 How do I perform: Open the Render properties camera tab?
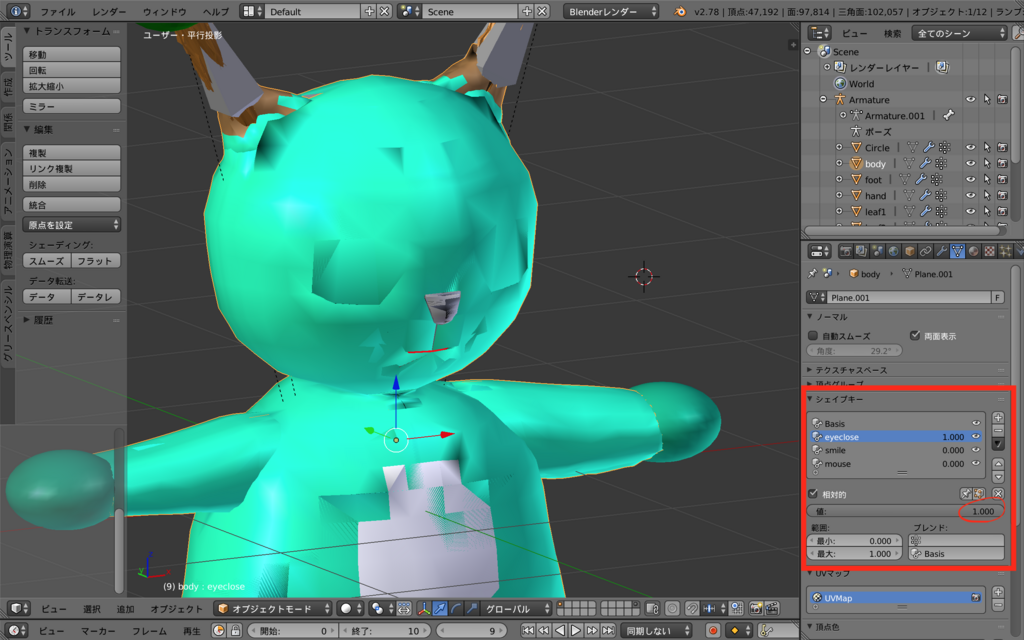846,251
